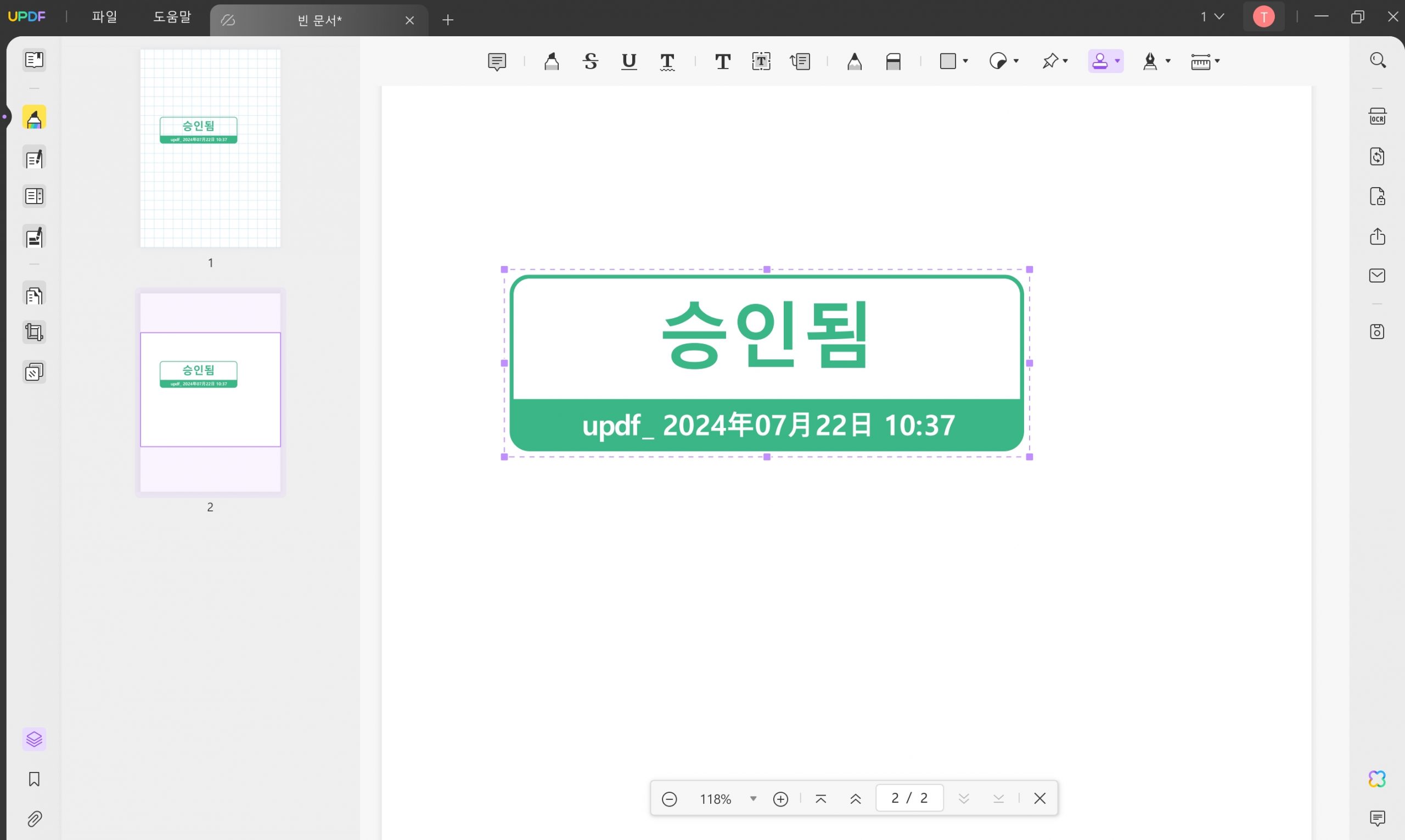Select the Underline text tool
This screenshot has height=840, width=1405.
(x=629, y=61)
